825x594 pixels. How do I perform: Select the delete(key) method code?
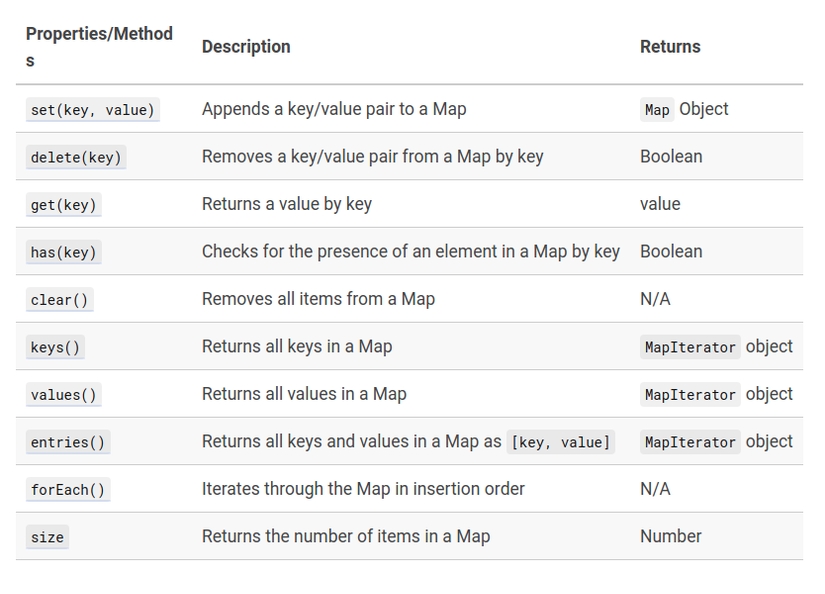click(76, 157)
